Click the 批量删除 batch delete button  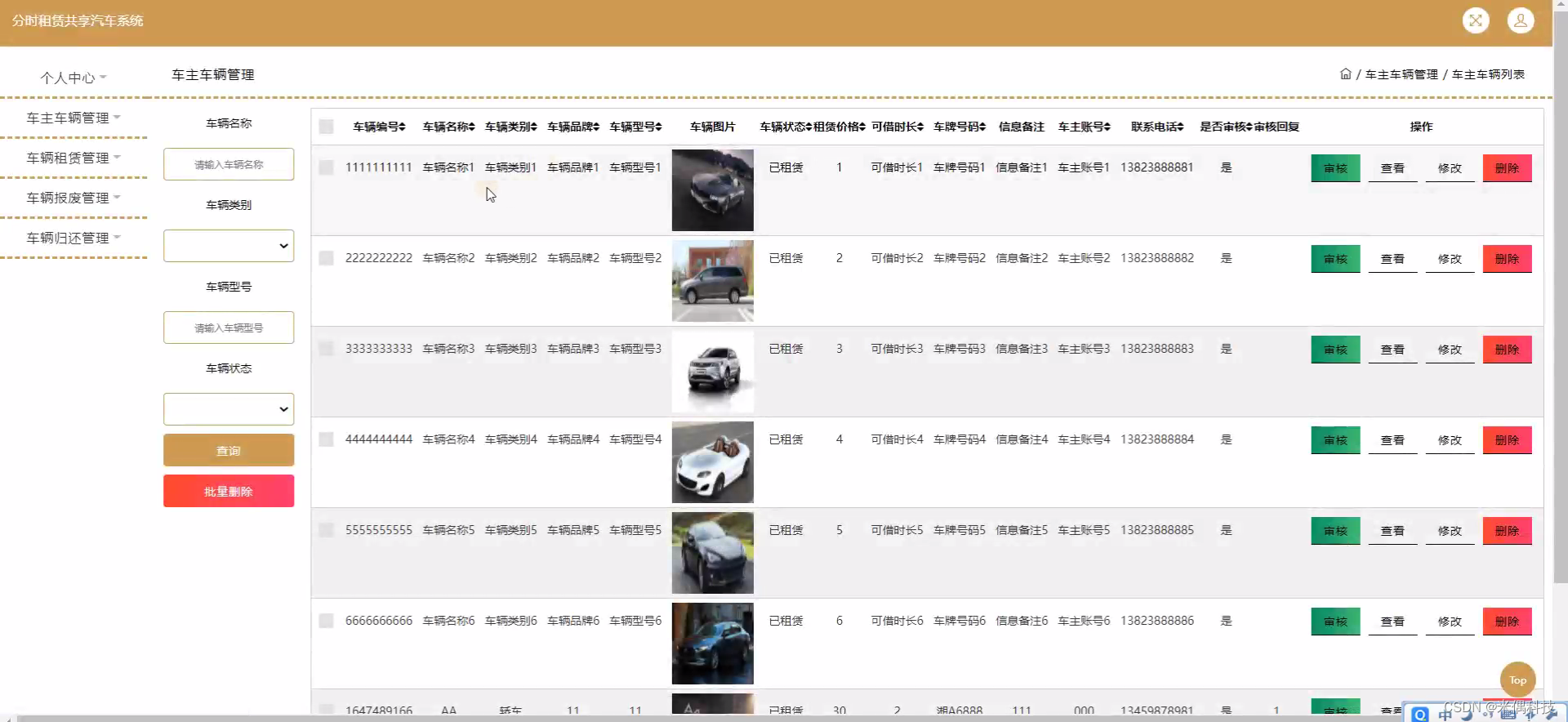(229, 491)
